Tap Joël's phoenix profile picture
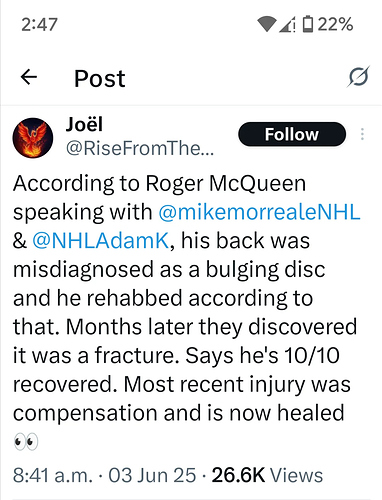This screenshot has height=500, width=382. (33, 138)
